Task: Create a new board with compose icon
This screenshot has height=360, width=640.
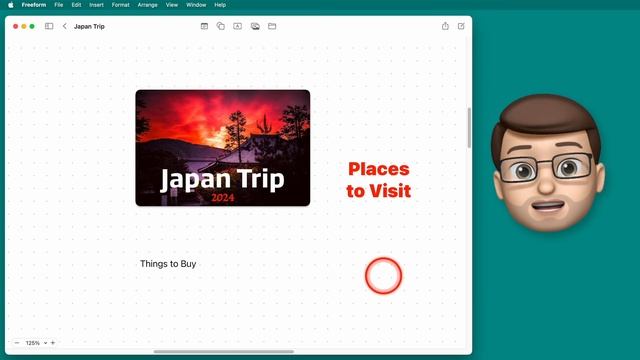Action: pyautogui.click(x=461, y=26)
